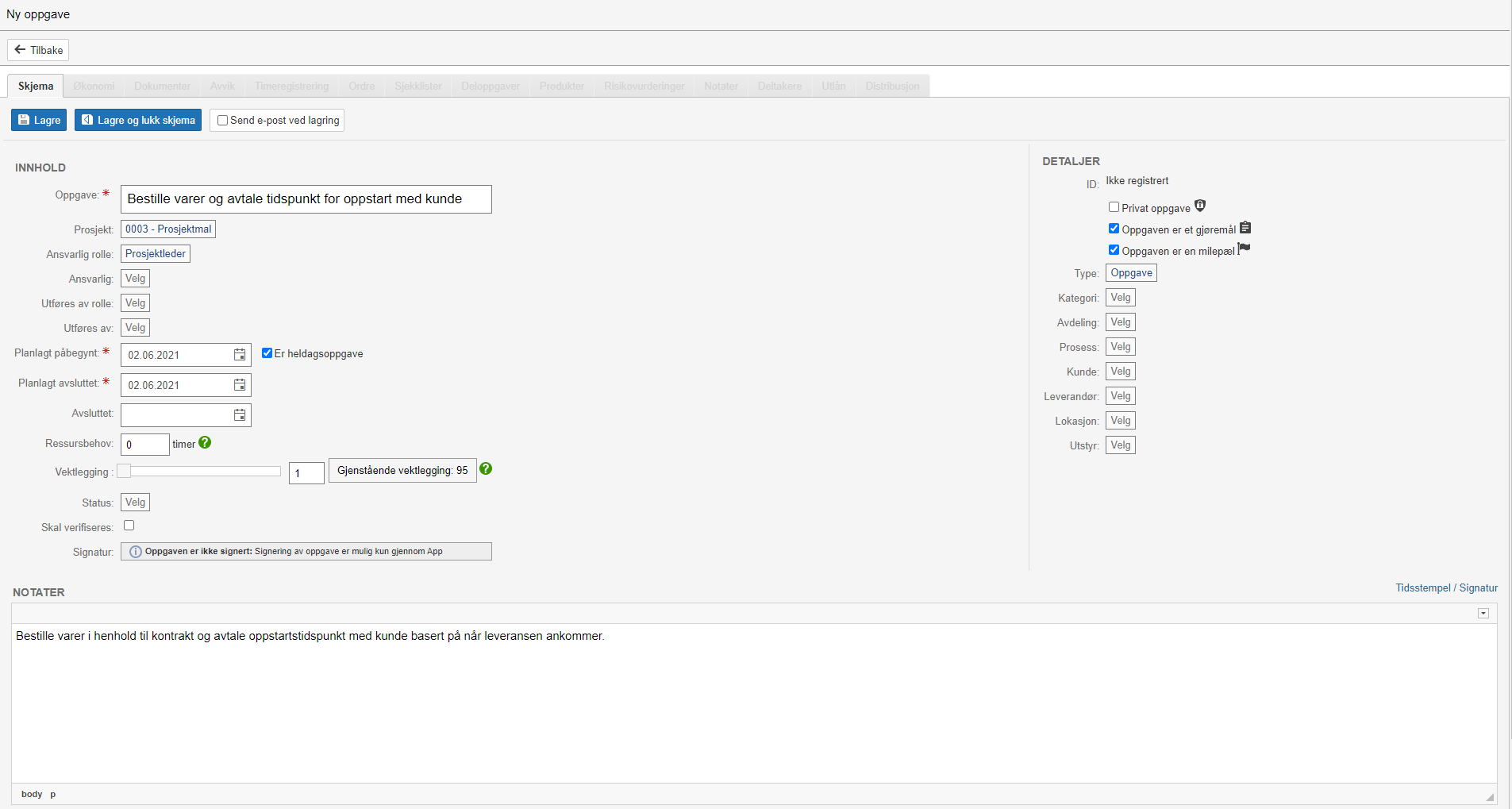Click help icon next to Ressursbehov timer
Screen dimensions: 1512x809
click(x=205, y=443)
